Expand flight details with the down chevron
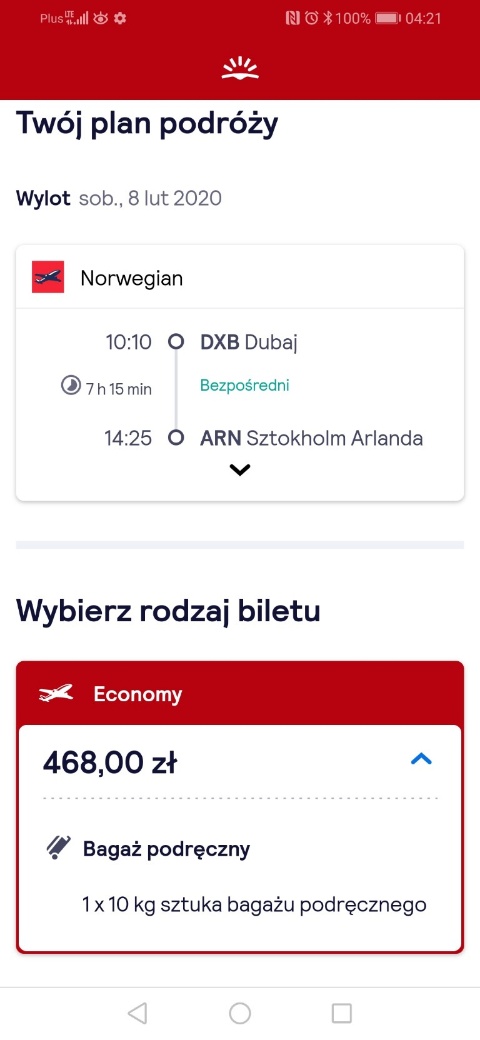 click(239, 470)
